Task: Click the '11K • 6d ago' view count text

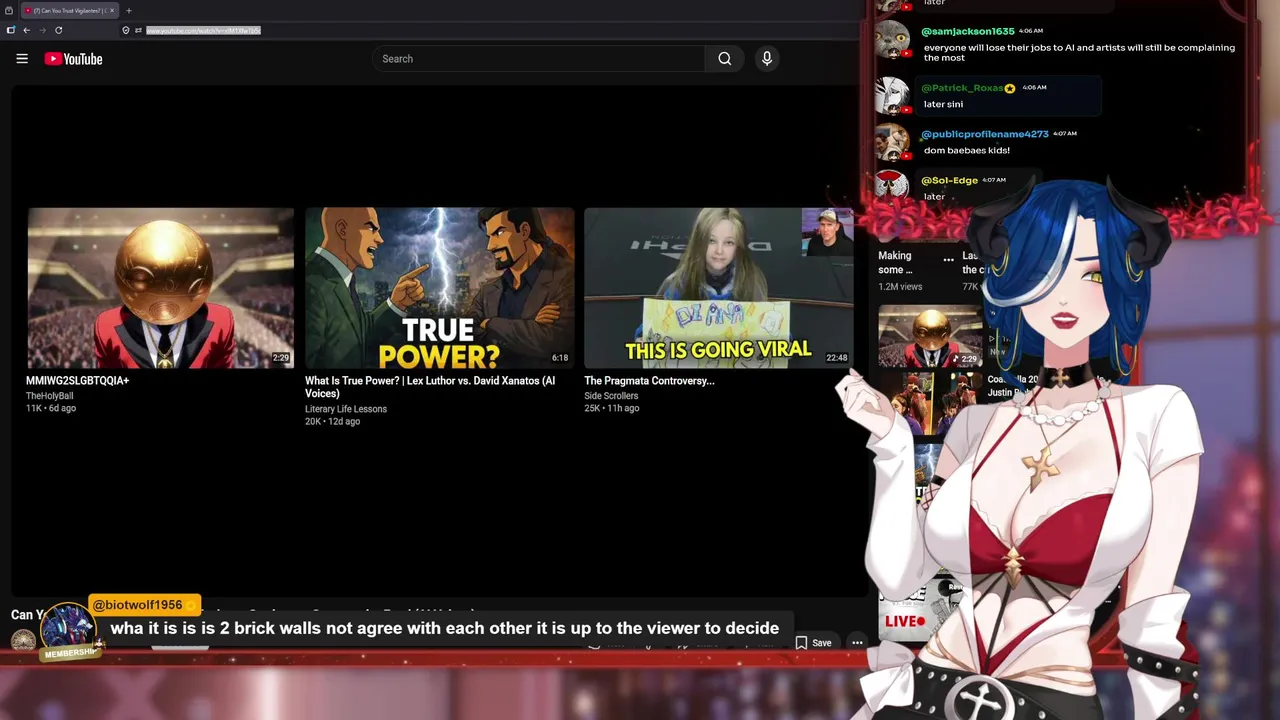Action: point(51,409)
